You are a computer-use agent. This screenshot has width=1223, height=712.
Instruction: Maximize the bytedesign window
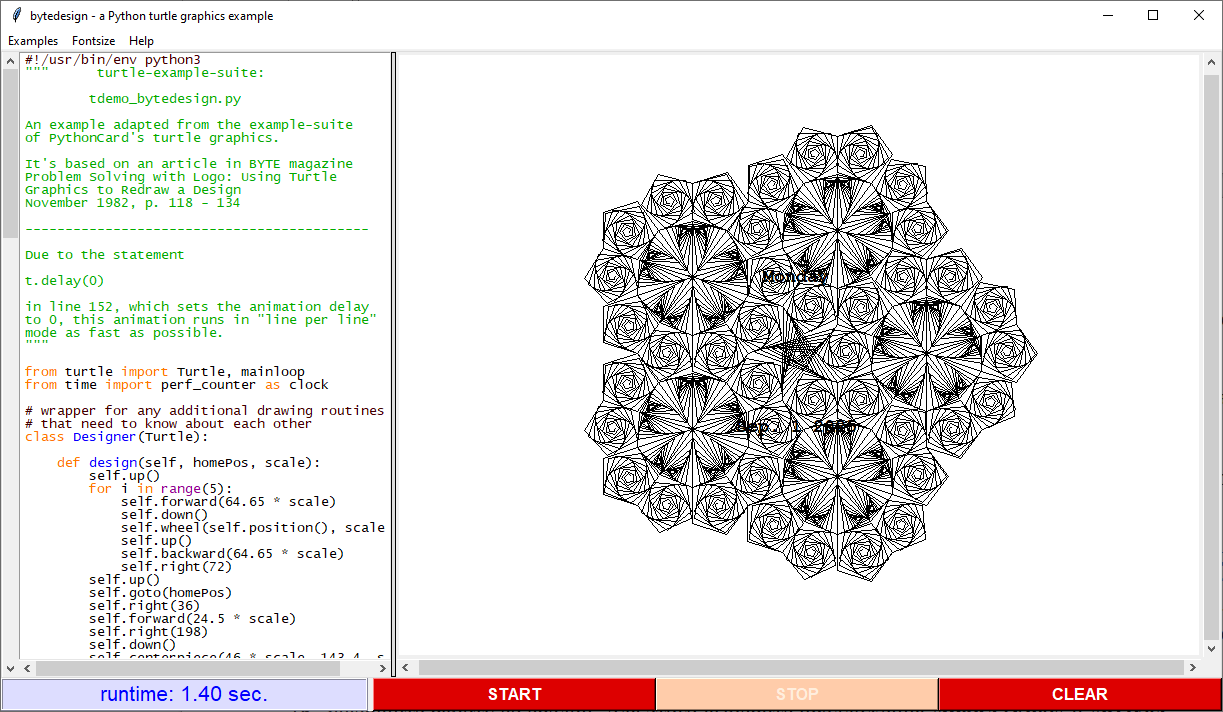tap(1153, 15)
